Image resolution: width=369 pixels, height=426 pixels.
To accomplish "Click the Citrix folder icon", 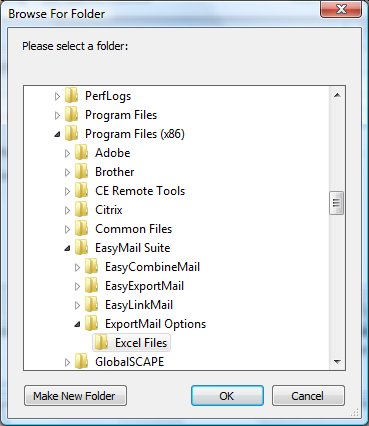I will point(81,210).
